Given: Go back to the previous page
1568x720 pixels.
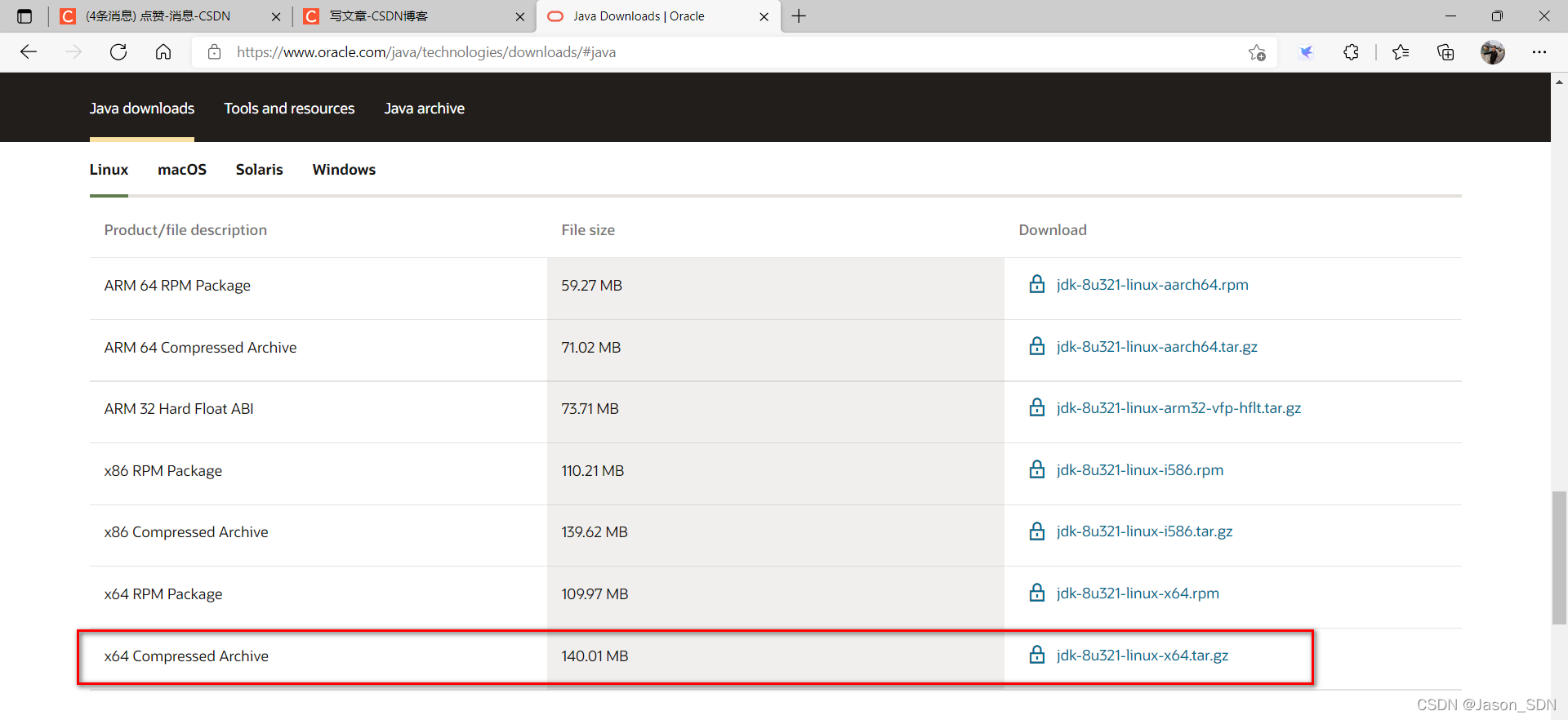Looking at the screenshot, I should [x=29, y=52].
